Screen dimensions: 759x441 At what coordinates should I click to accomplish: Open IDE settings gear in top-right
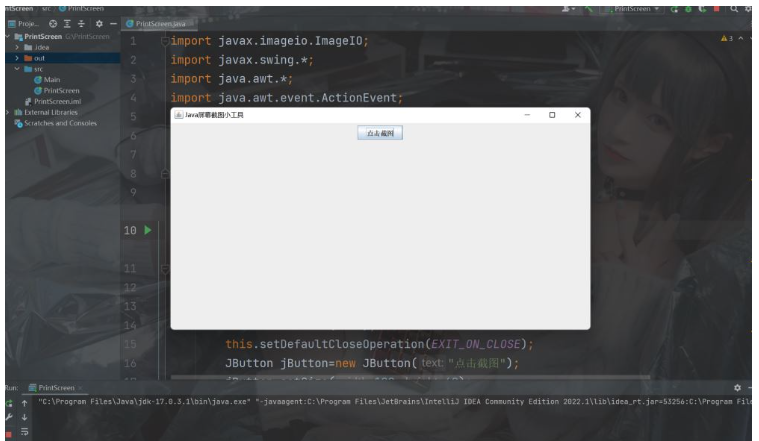(x=748, y=9)
